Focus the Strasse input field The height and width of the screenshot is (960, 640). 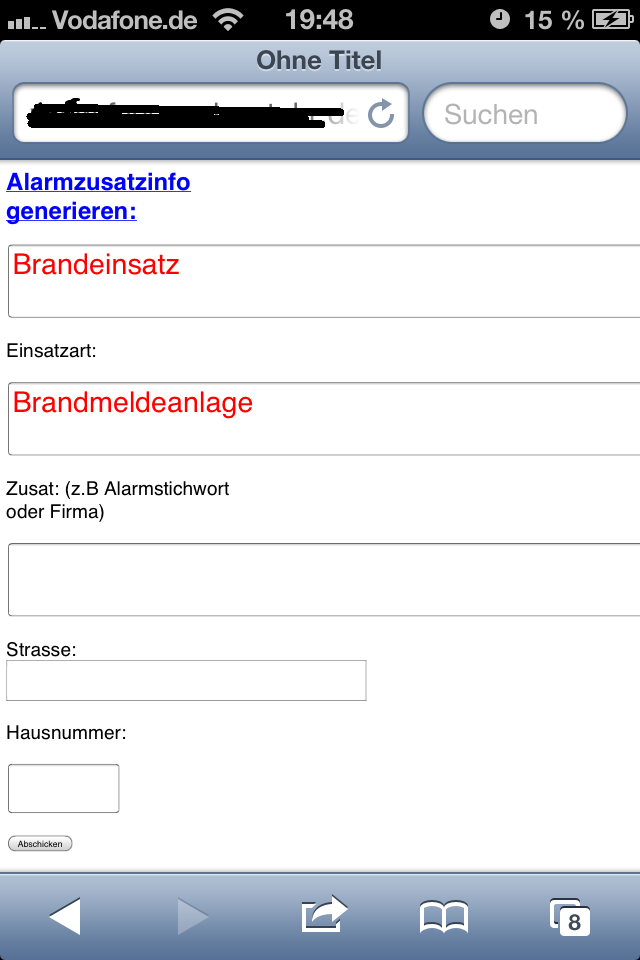point(186,680)
